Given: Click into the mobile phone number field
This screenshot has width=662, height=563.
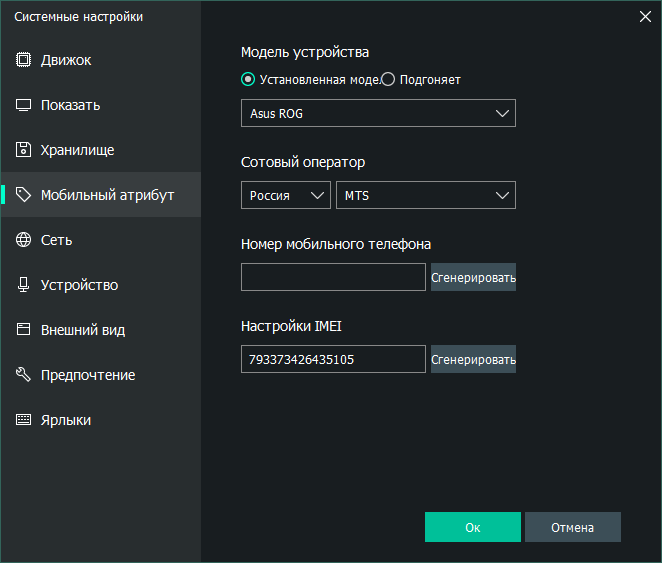Looking at the screenshot, I should 333,277.
